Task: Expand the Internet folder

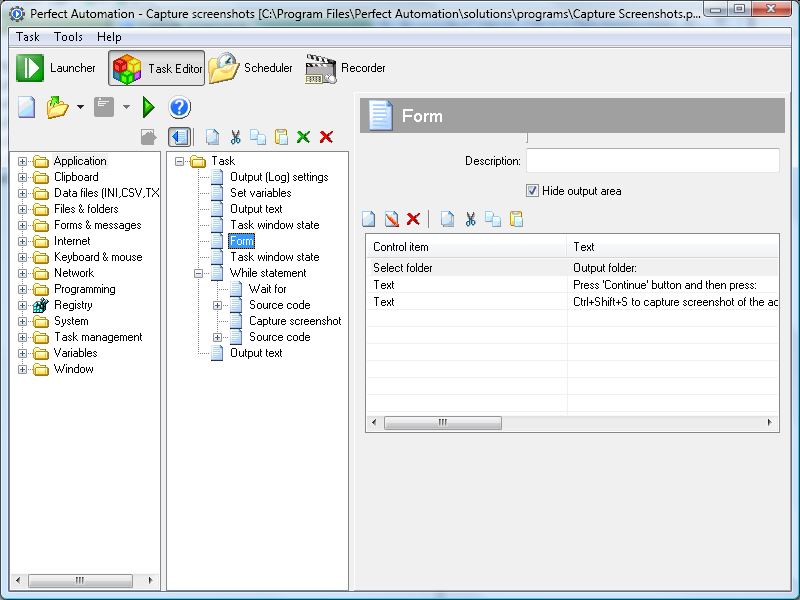Action: (22, 241)
